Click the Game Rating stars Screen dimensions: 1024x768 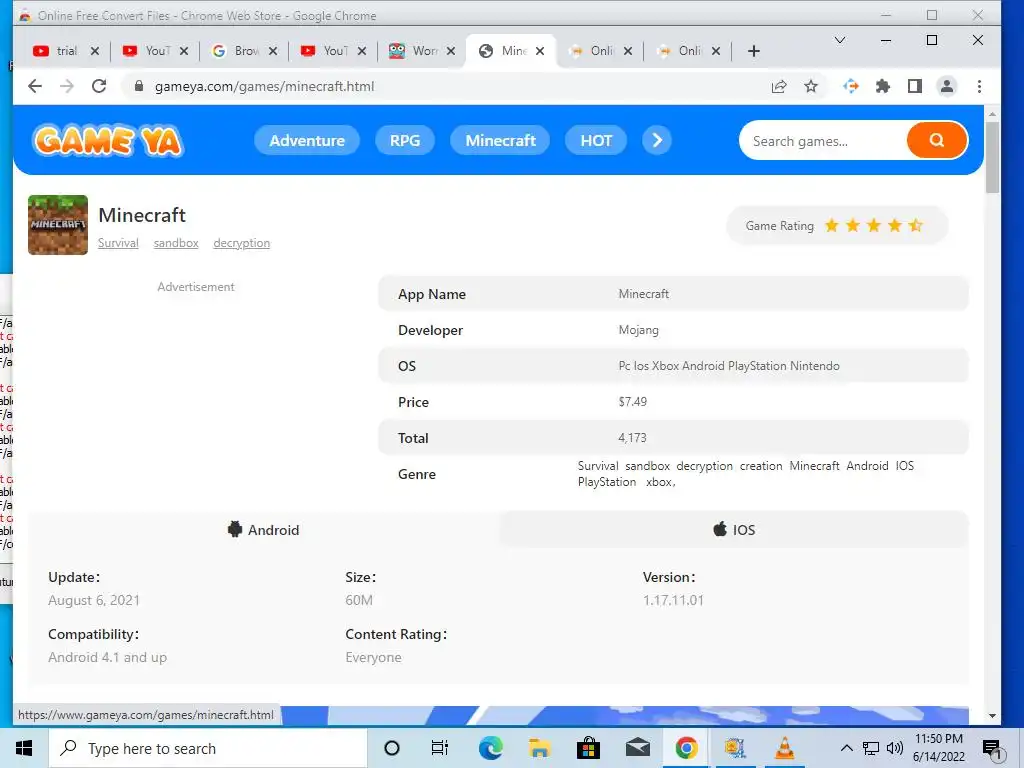pyautogui.click(x=873, y=225)
